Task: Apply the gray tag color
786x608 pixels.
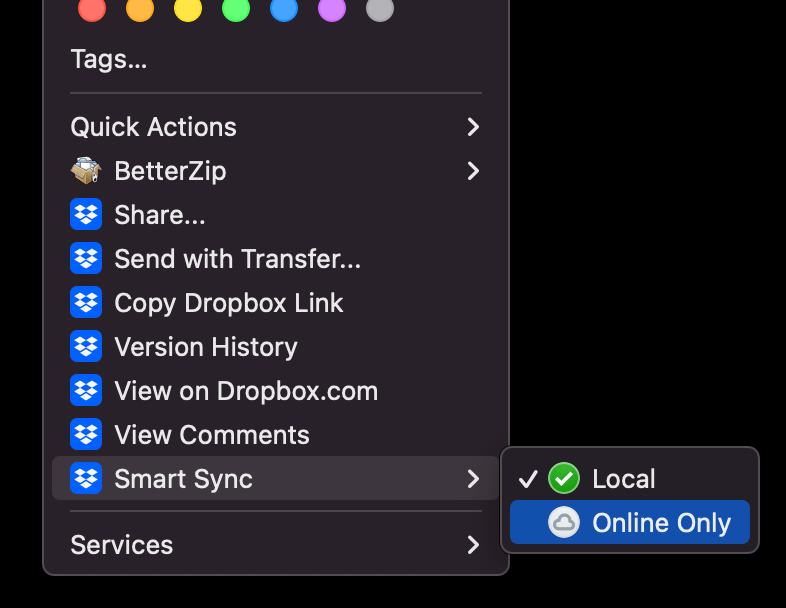Action: (x=380, y=8)
